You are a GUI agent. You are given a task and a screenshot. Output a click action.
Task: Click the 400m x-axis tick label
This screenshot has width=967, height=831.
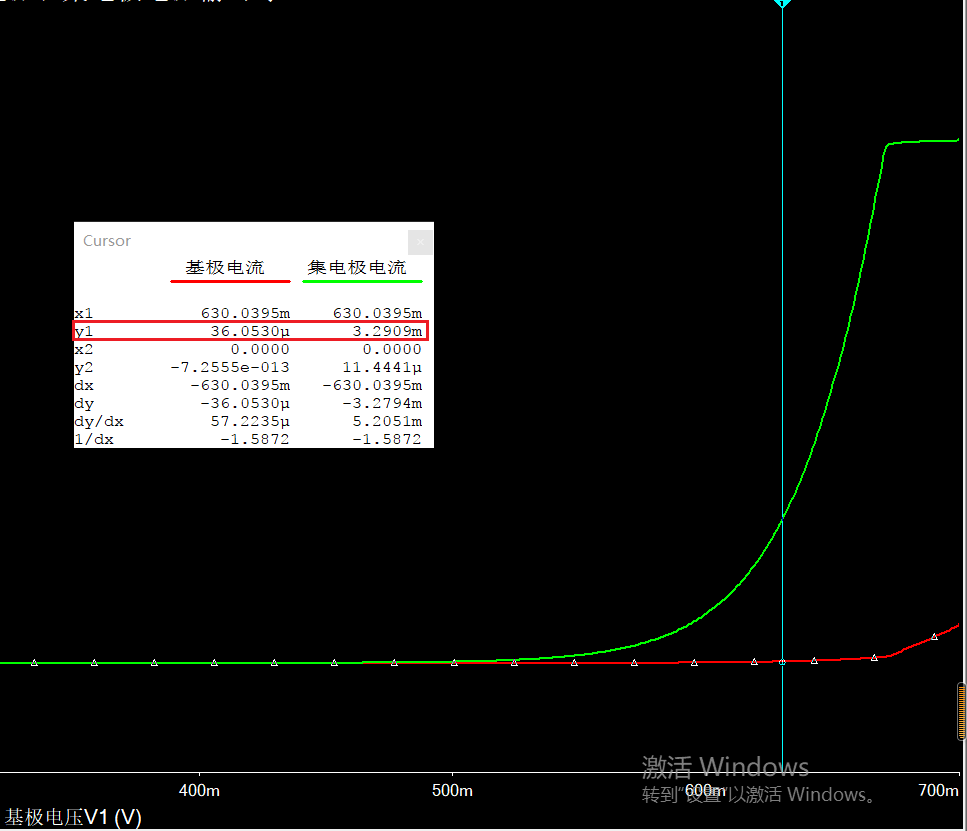(x=199, y=791)
